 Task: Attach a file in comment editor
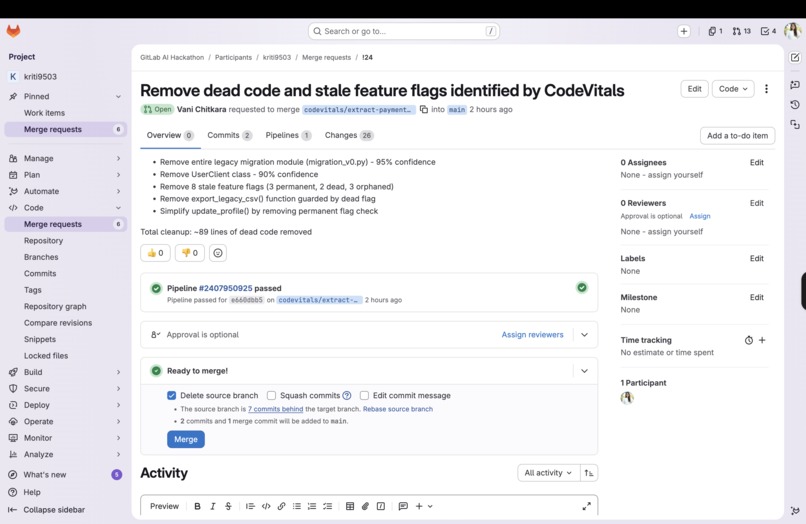365,507
